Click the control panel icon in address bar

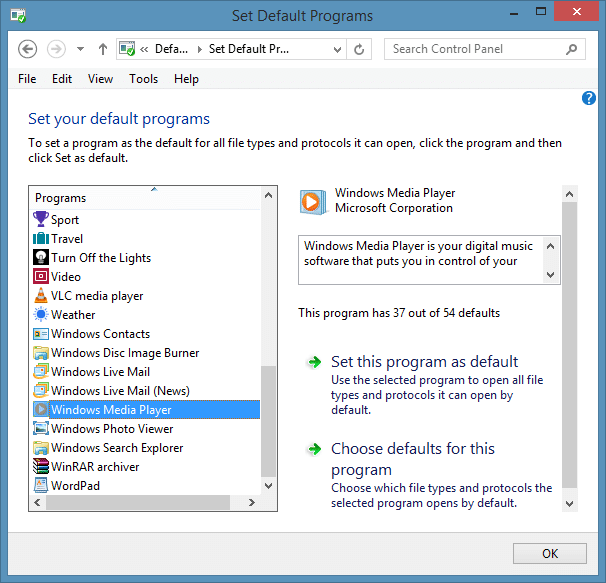(x=127, y=49)
